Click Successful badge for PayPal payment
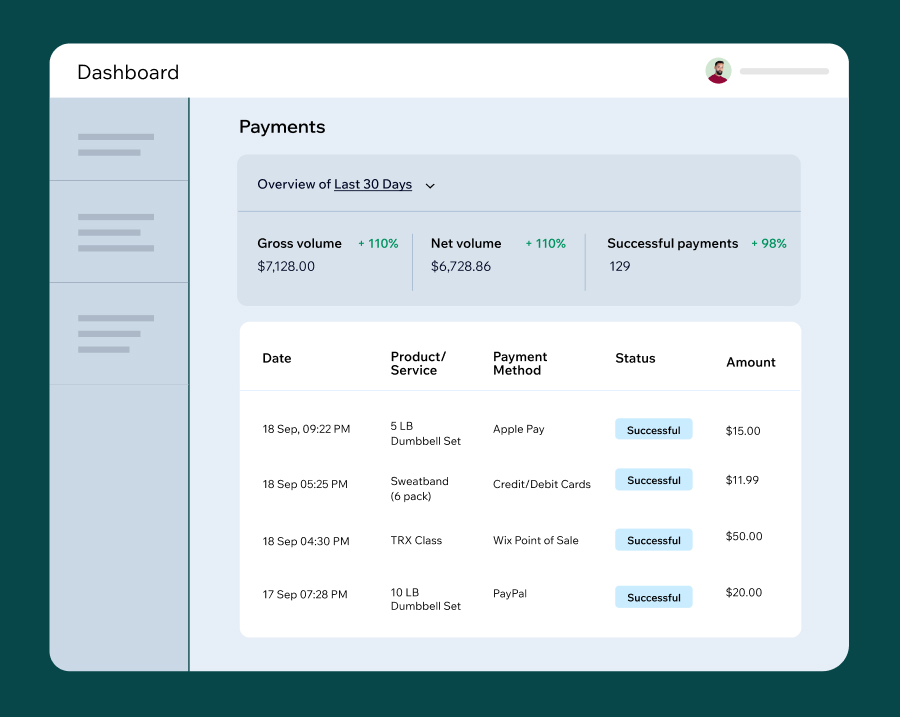 [x=654, y=597]
